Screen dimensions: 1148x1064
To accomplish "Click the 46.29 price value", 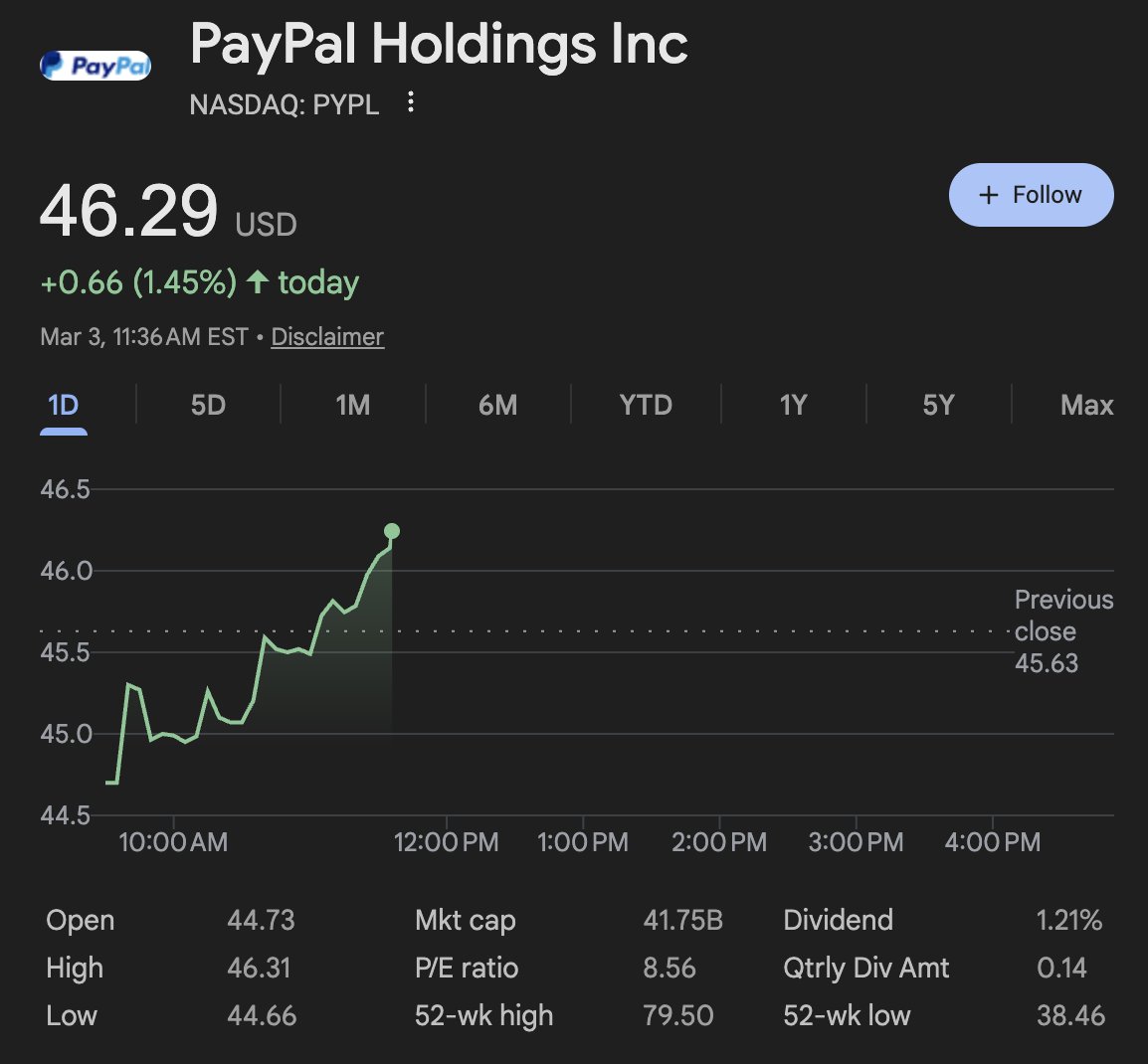I will [x=129, y=211].
